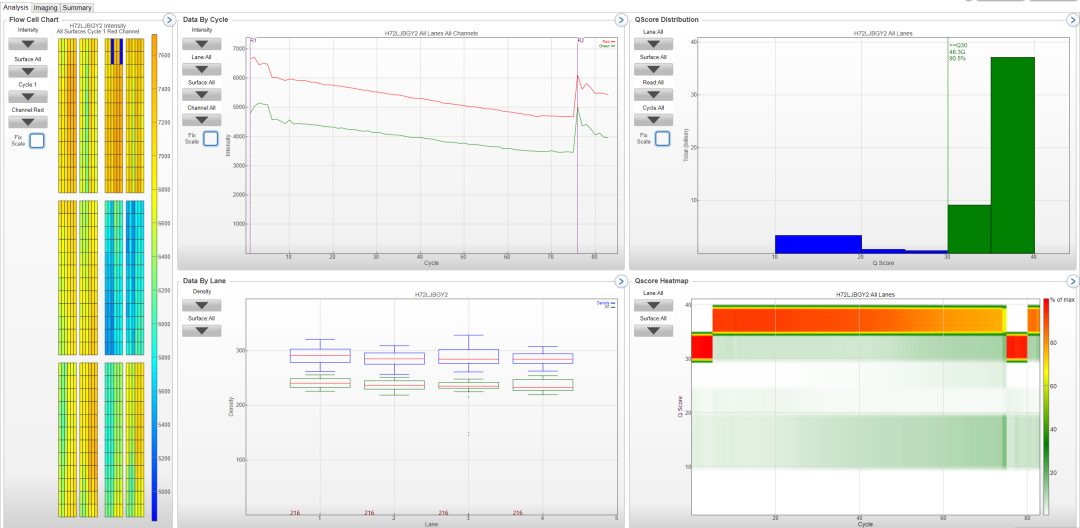1080x528 pixels.
Task: Enable Fix Scale in Flow Cell Chart
Action: click(x=37, y=140)
